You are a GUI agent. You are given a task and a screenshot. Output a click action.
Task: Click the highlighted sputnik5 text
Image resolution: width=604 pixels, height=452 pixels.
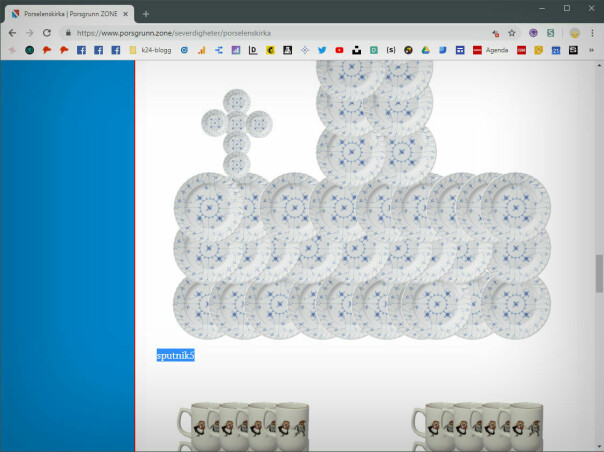coord(176,355)
